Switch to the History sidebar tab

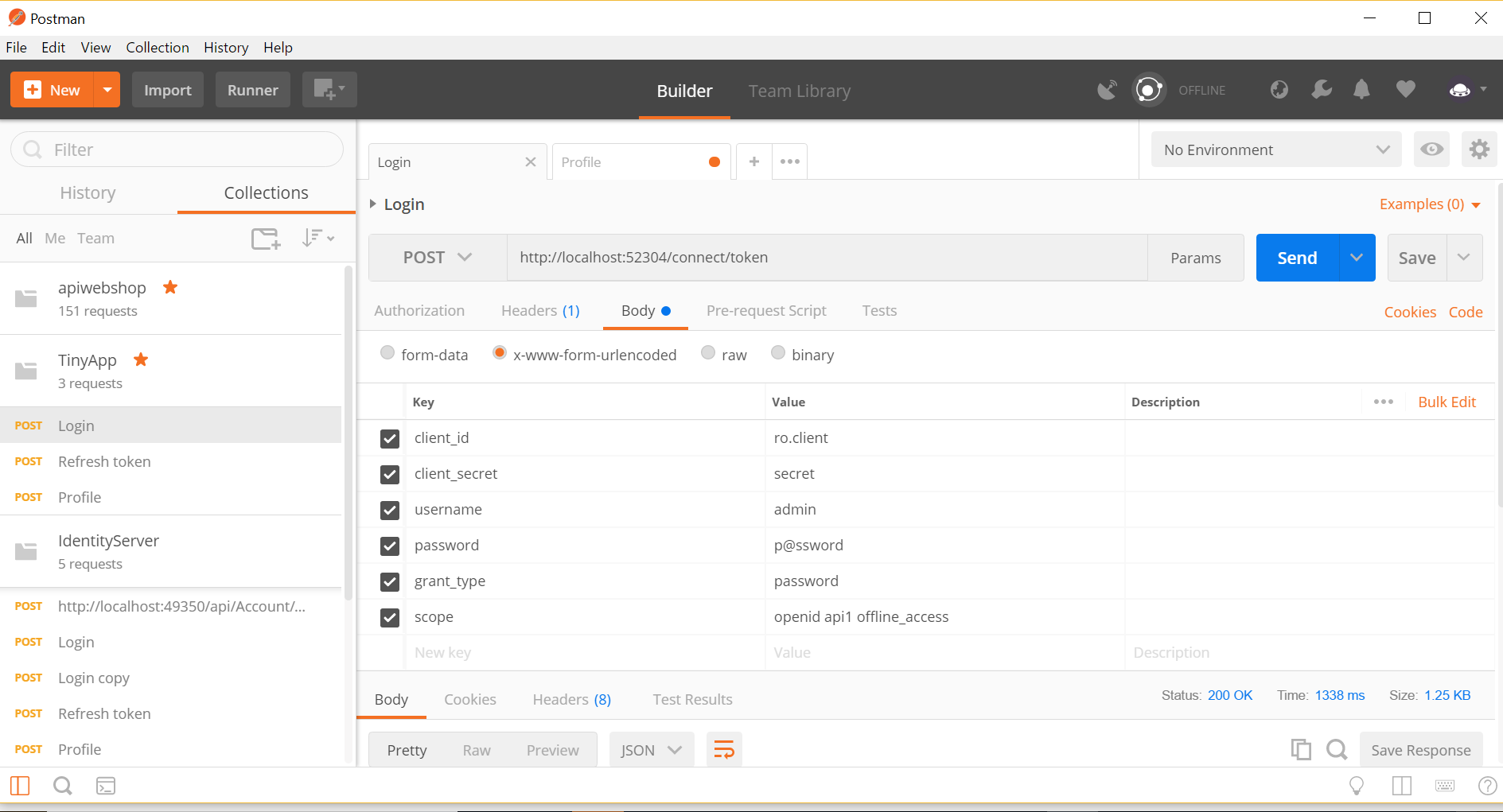pos(88,192)
